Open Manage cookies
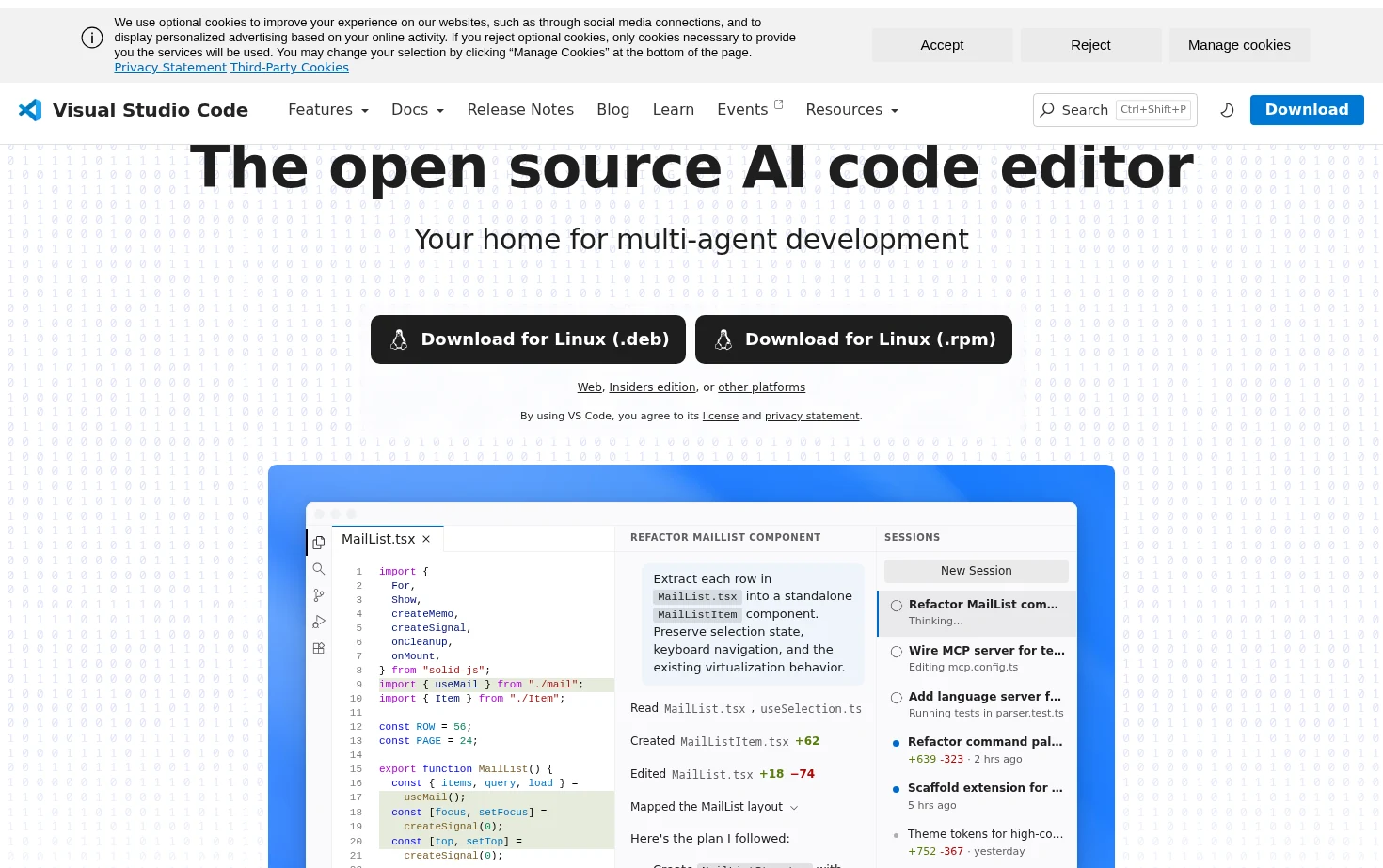 click(x=1239, y=45)
